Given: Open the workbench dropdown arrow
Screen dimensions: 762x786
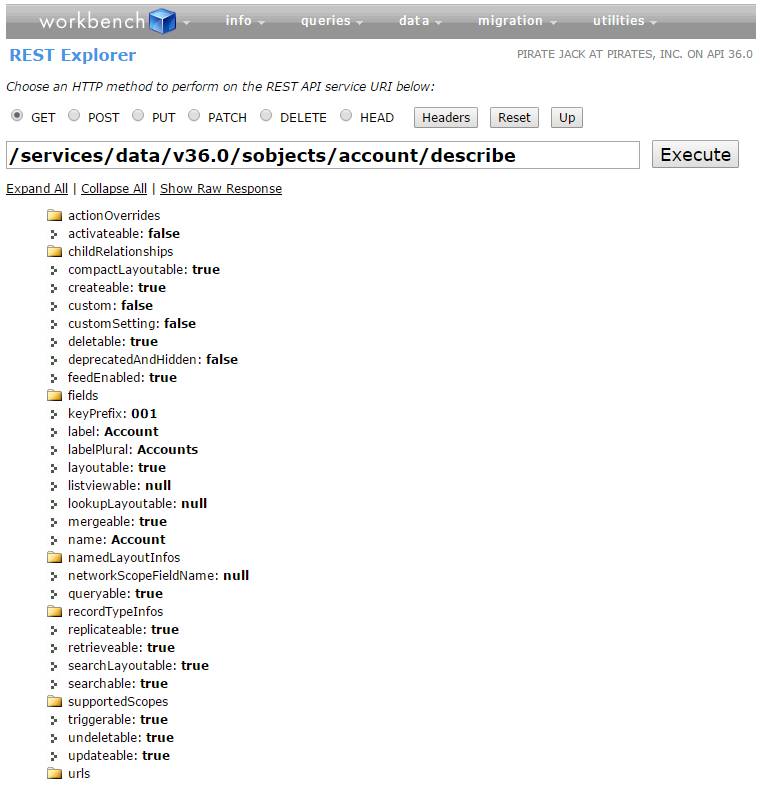Looking at the screenshot, I should point(186,23).
